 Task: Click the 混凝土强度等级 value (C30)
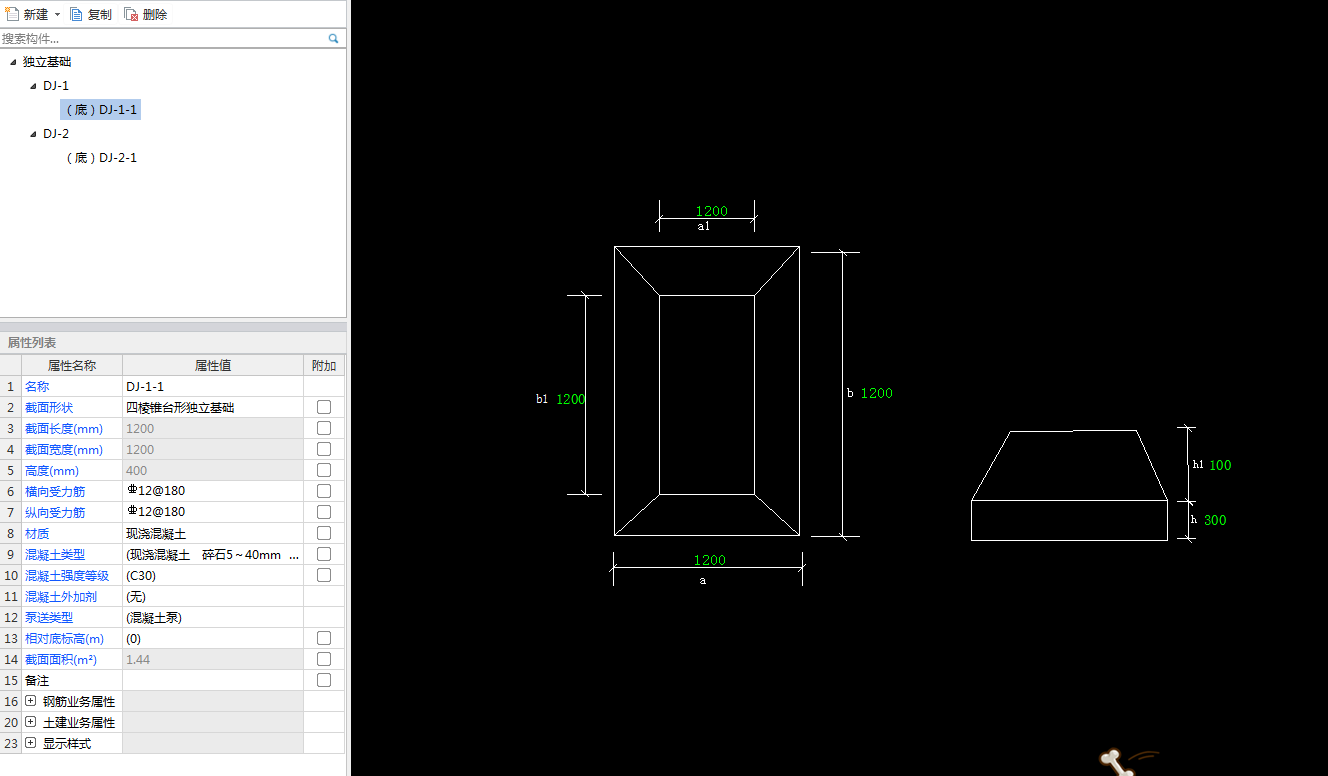click(213, 575)
